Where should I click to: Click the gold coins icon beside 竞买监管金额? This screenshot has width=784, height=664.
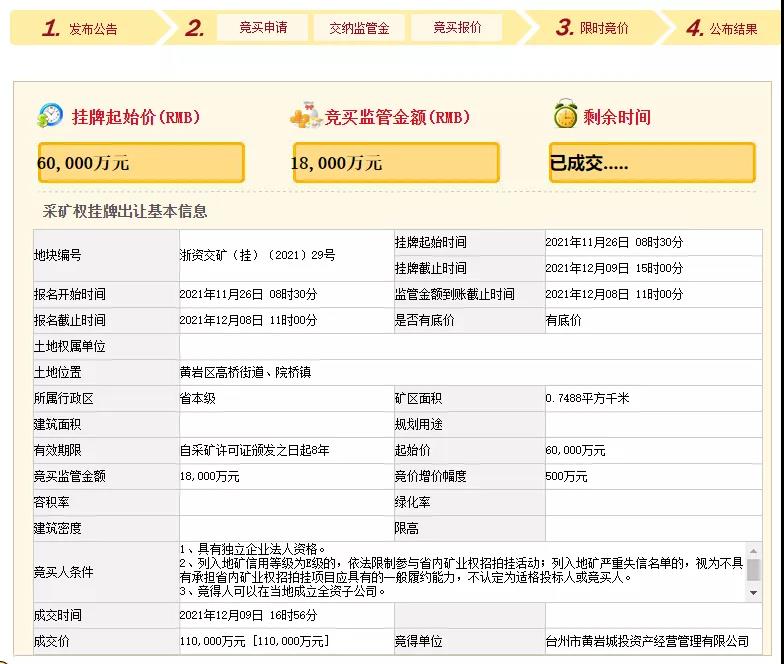(305, 117)
